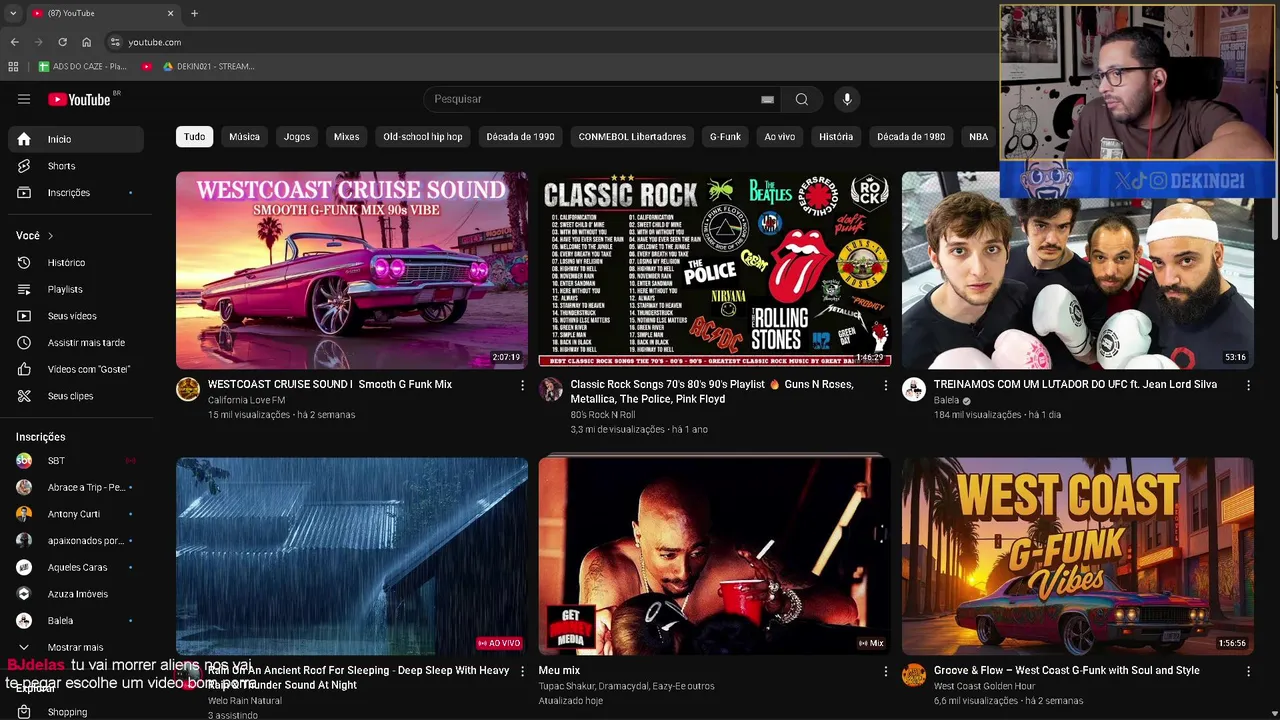Play rain on ancient roof live thumbnail
Screen dimensions: 1280x720
(x=352, y=556)
